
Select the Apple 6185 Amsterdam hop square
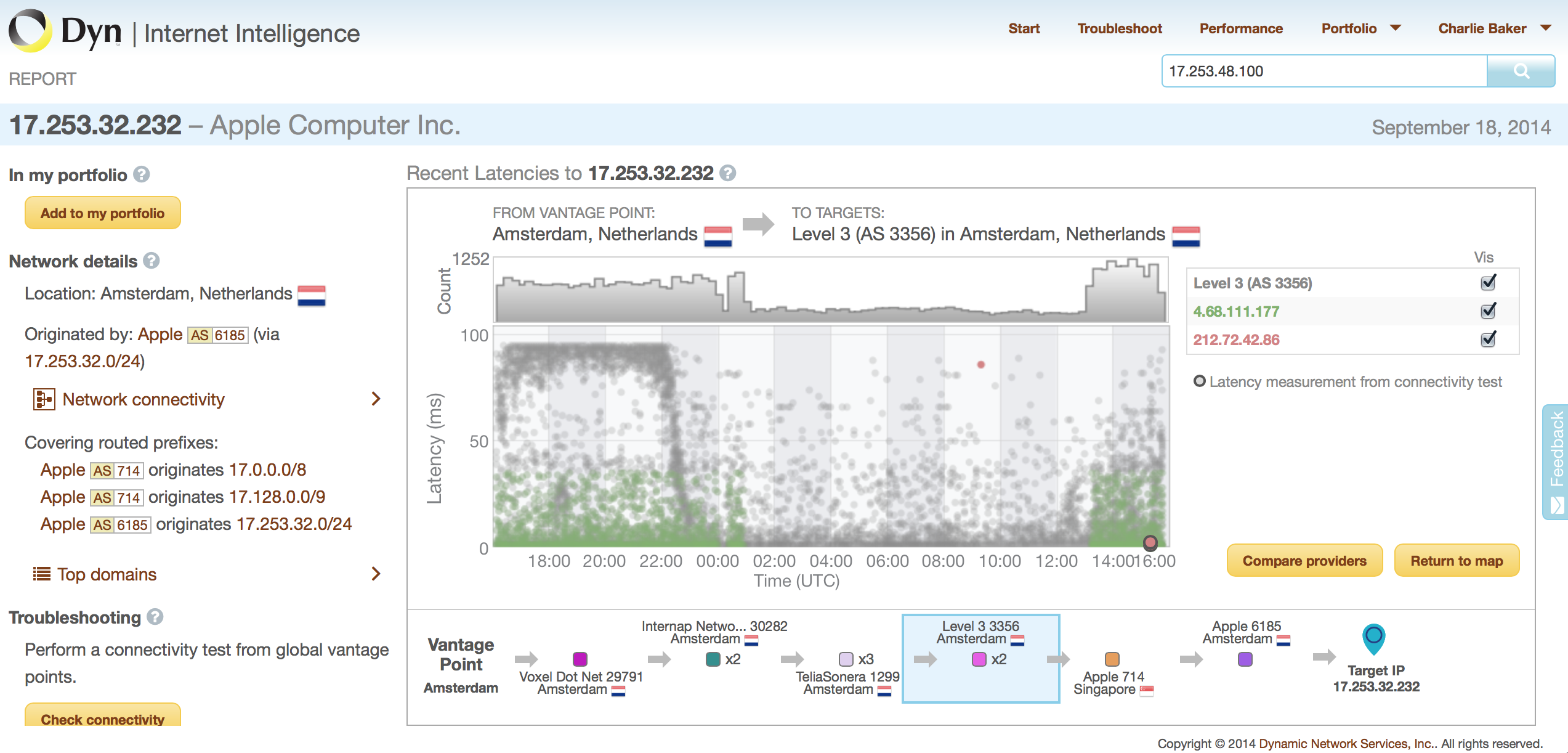pos(1245,659)
